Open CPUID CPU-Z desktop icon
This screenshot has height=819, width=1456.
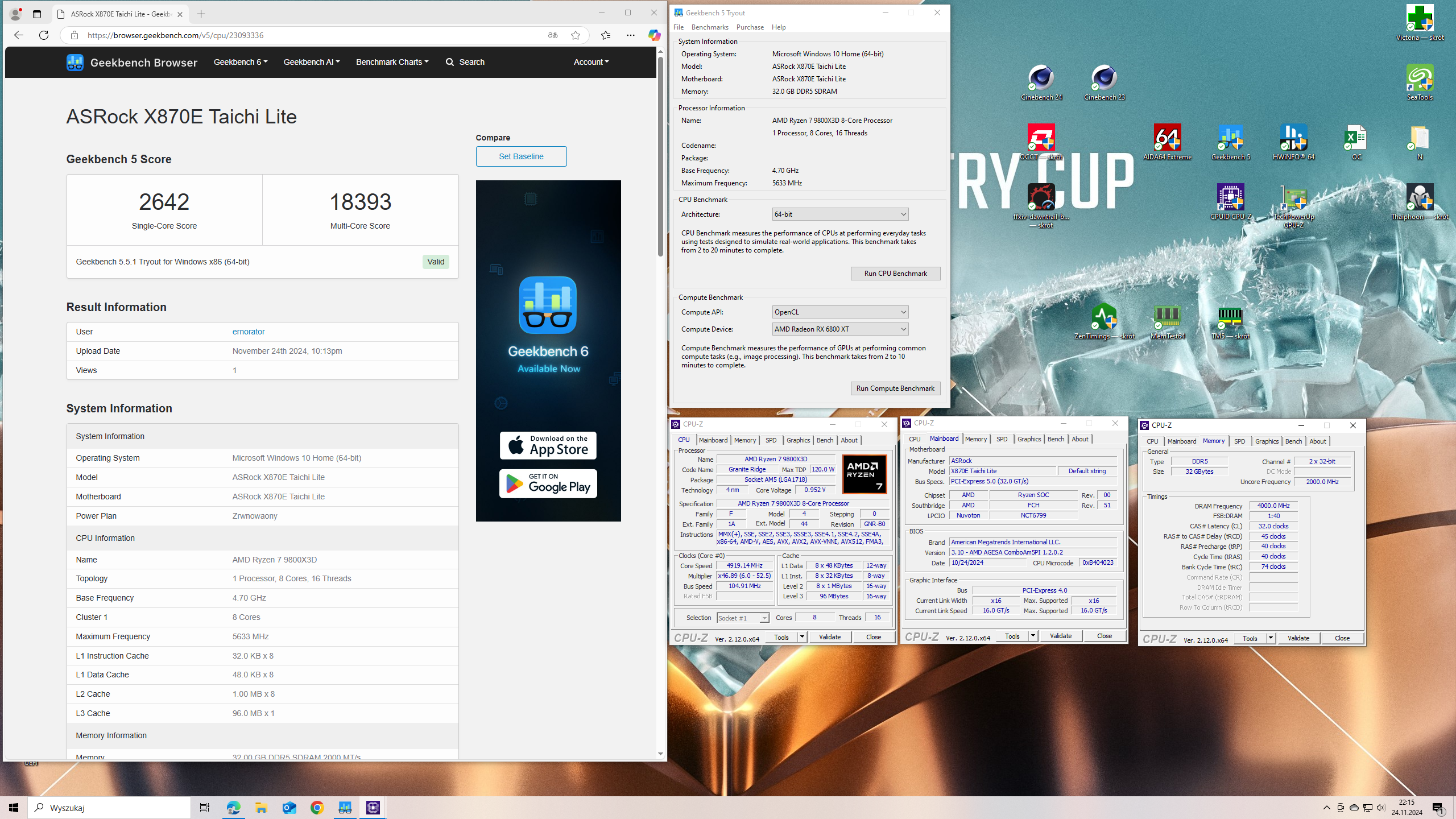[x=1230, y=202]
